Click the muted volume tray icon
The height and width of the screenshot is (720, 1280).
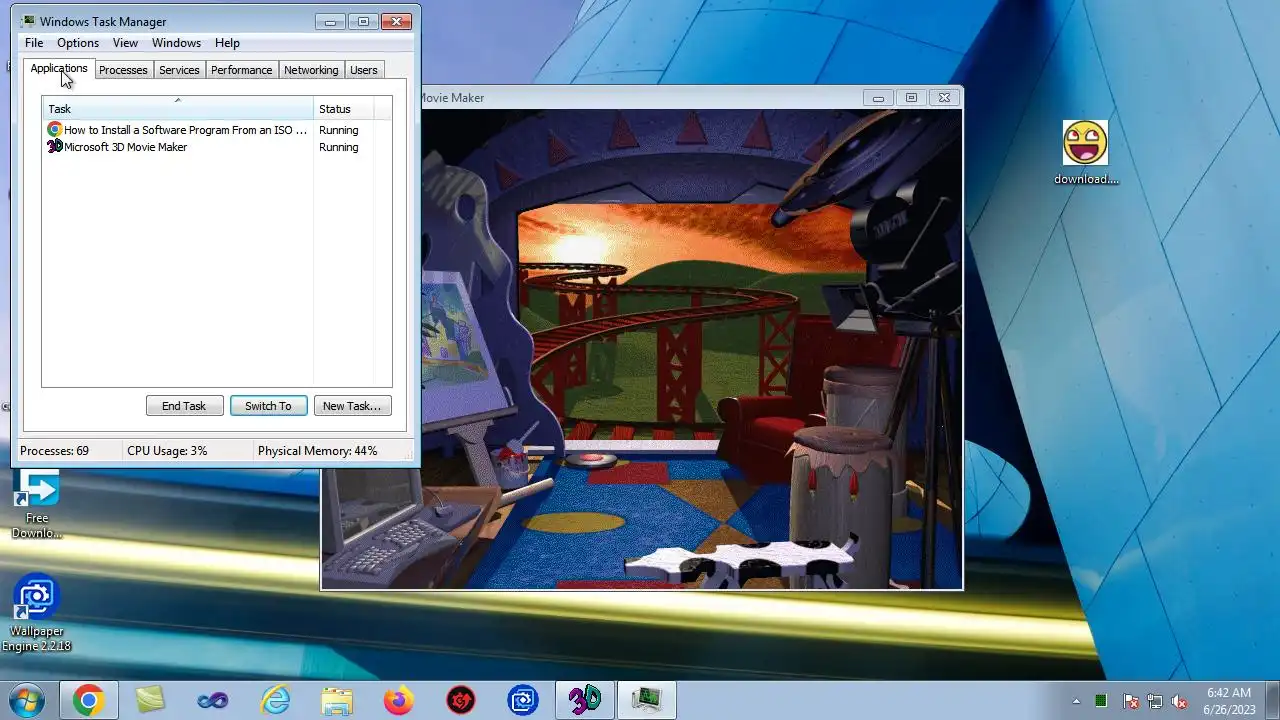(x=1179, y=701)
